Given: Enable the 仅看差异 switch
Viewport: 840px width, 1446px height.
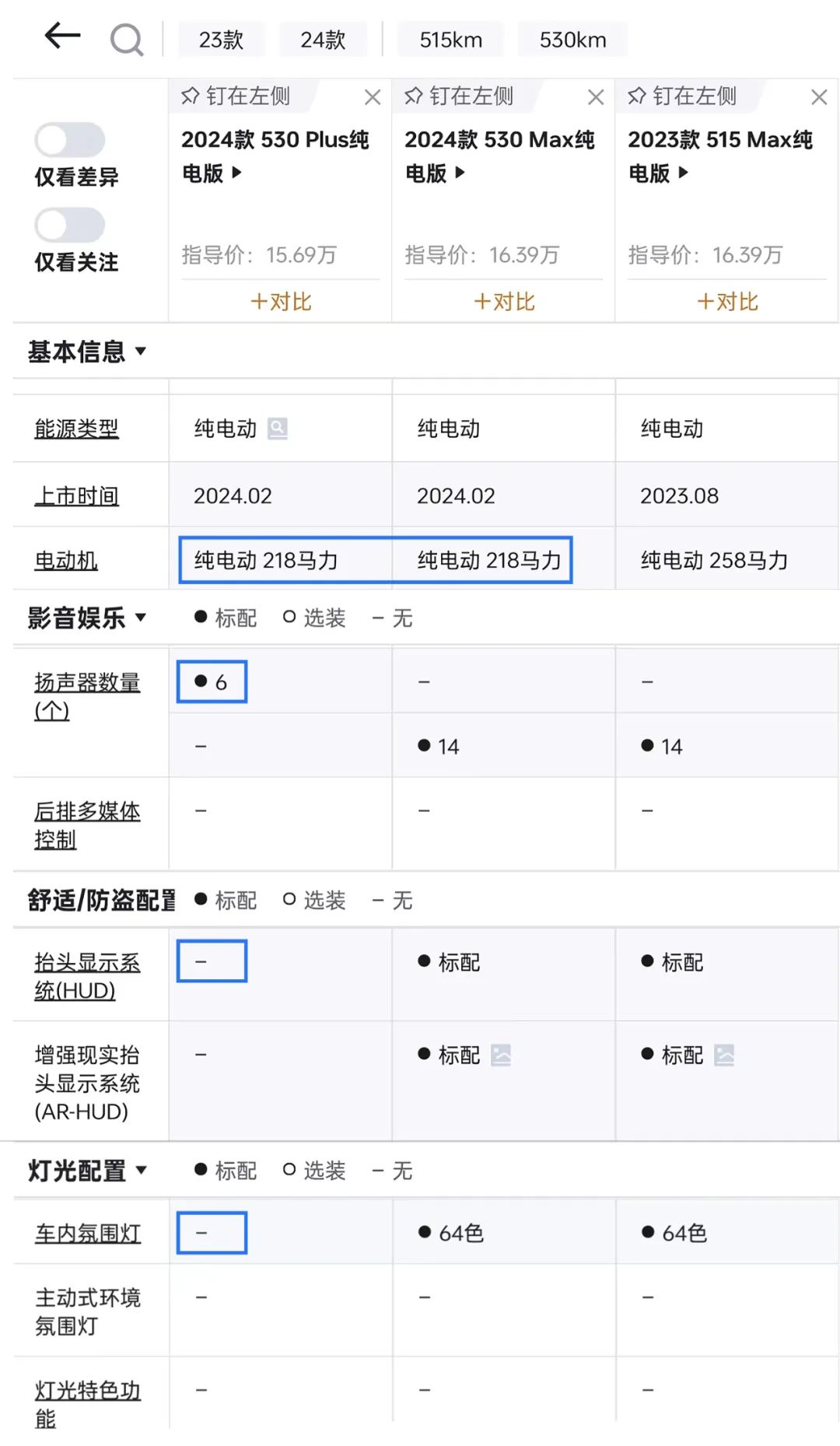Looking at the screenshot, I should point(70,140).
